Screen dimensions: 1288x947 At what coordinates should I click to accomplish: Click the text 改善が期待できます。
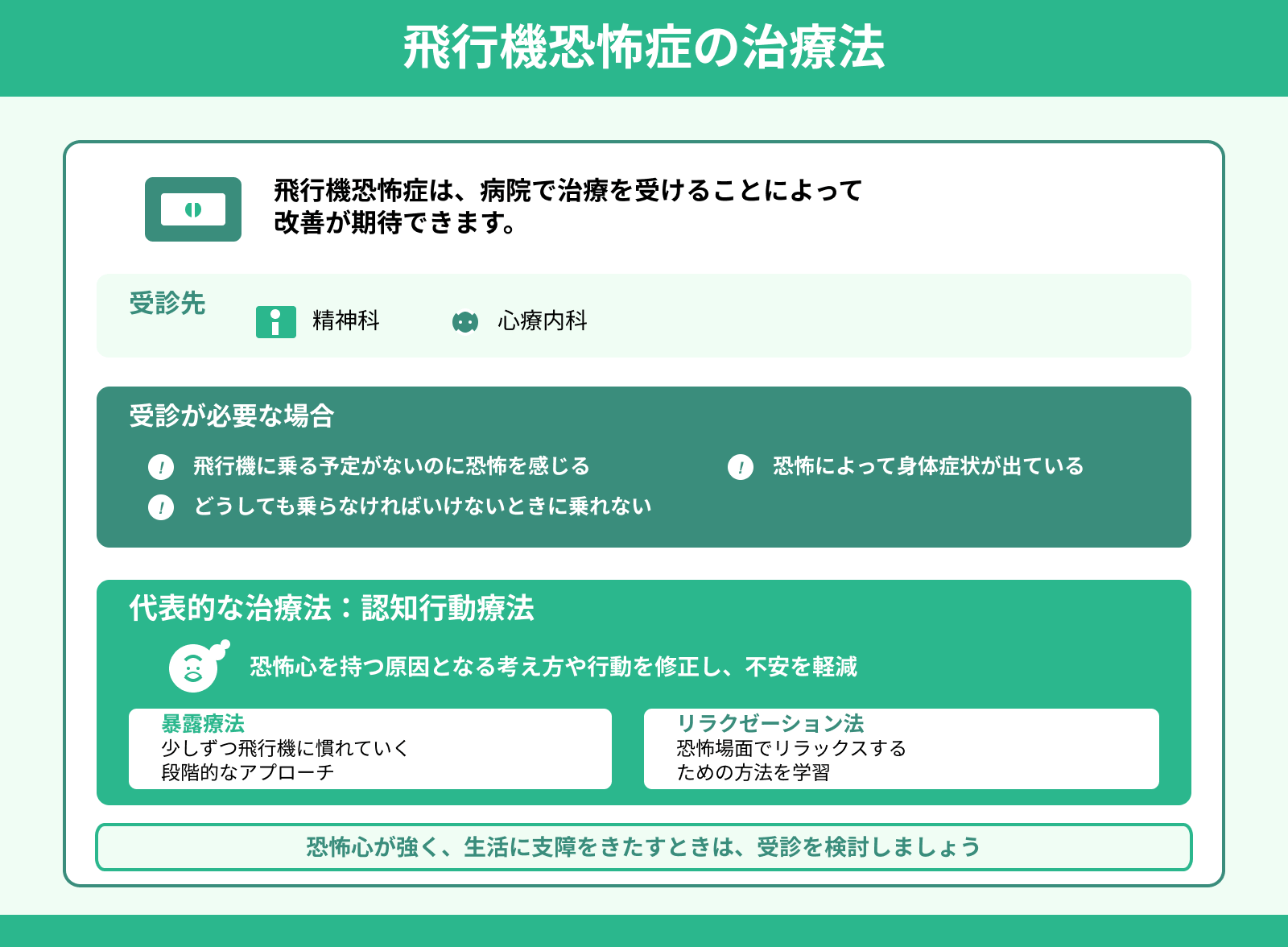(396, 223)
